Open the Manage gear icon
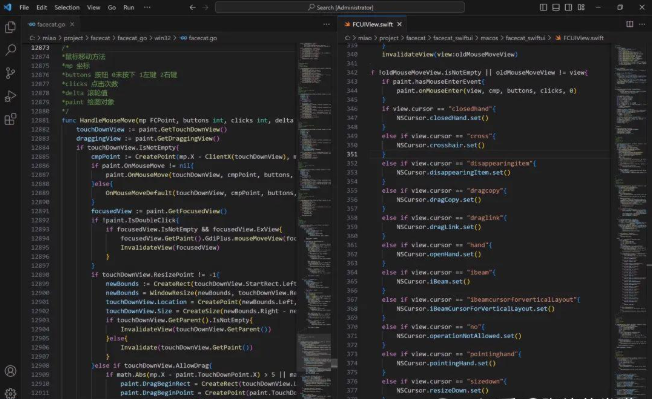 [10, 393]
